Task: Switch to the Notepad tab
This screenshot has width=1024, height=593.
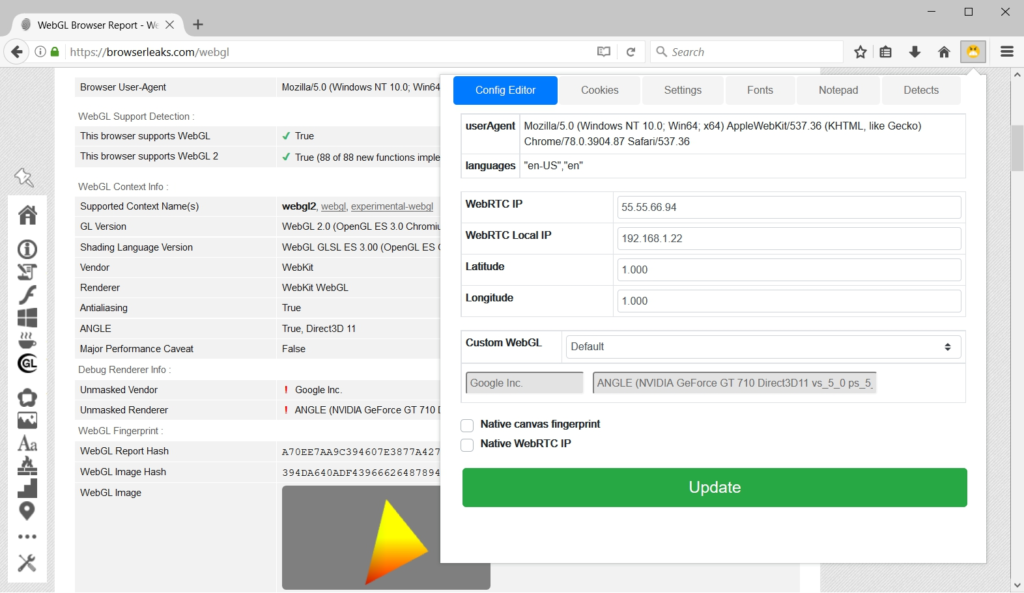Action: [839, 90]
